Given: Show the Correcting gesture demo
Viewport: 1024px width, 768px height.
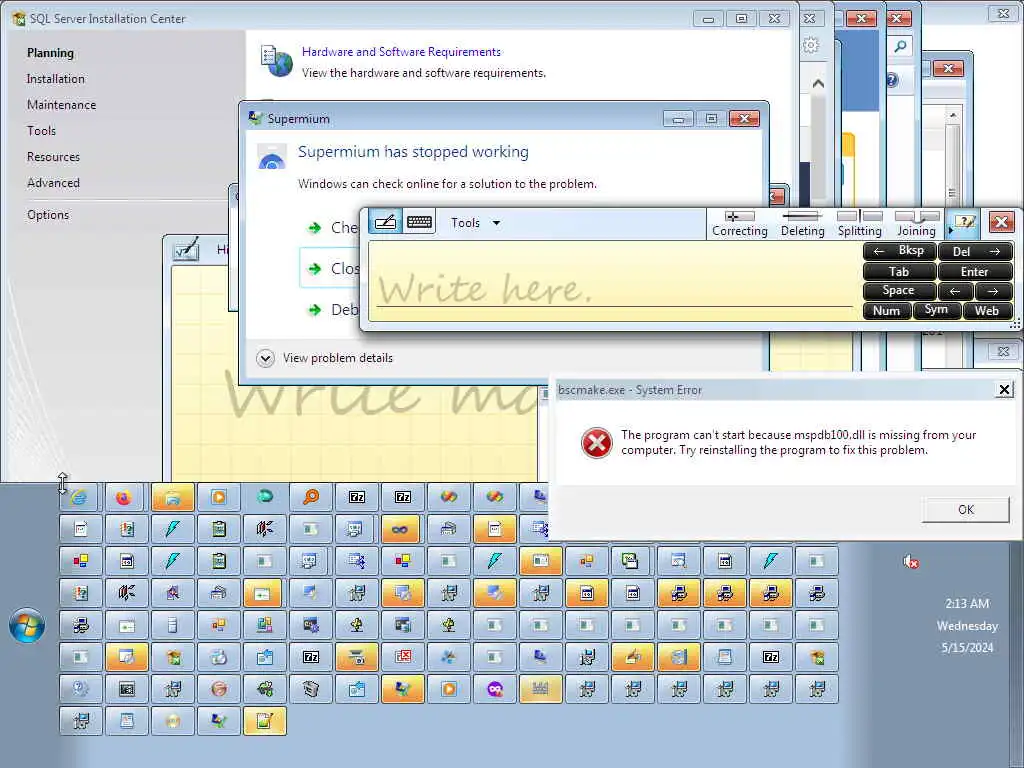Looking at the screenshot, I should point(739,223).
